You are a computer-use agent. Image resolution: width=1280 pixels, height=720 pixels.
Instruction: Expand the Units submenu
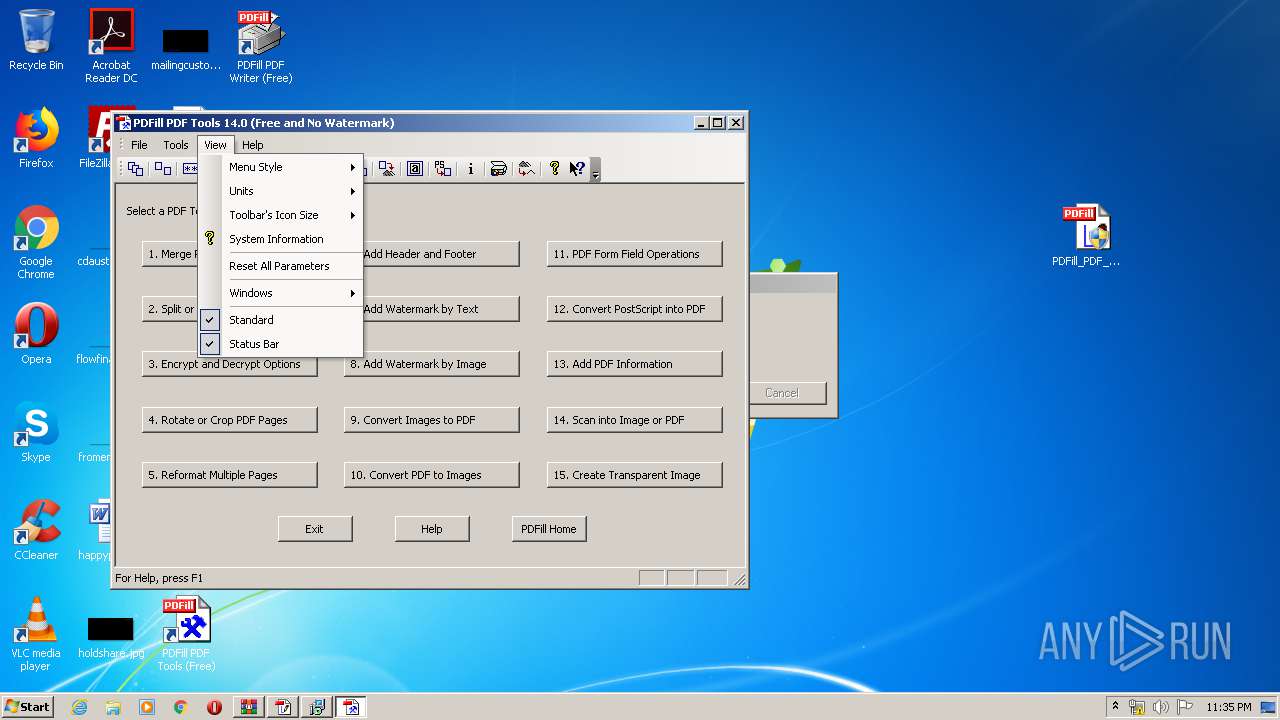(280, 191)
